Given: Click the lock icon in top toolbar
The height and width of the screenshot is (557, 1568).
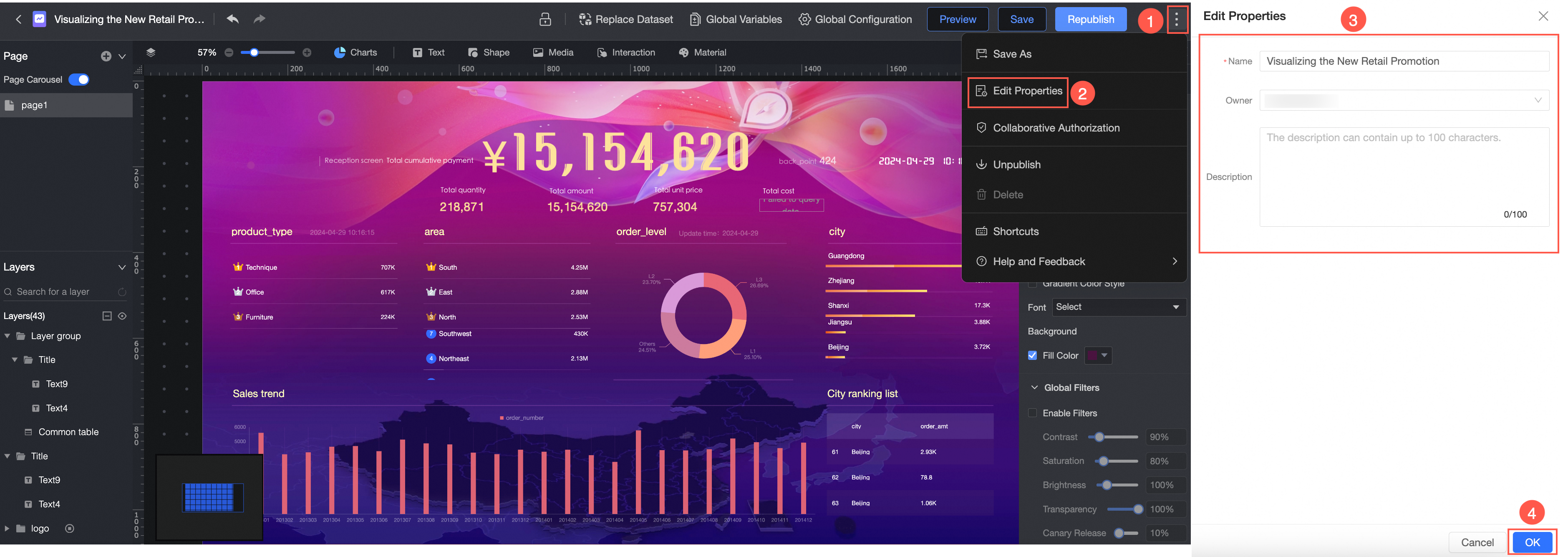Looking at the screenshot, I should click(x=545, y=20).
